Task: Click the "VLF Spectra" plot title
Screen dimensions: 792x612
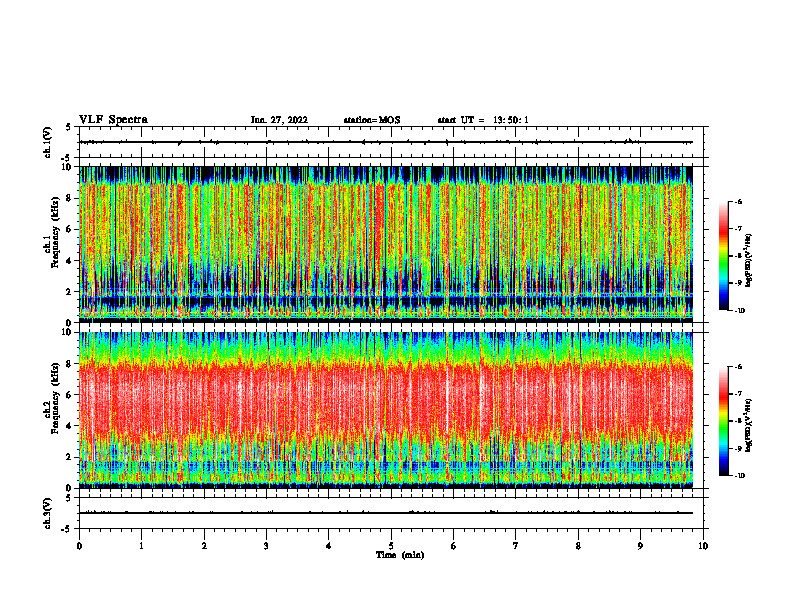Action: [113, 120]
